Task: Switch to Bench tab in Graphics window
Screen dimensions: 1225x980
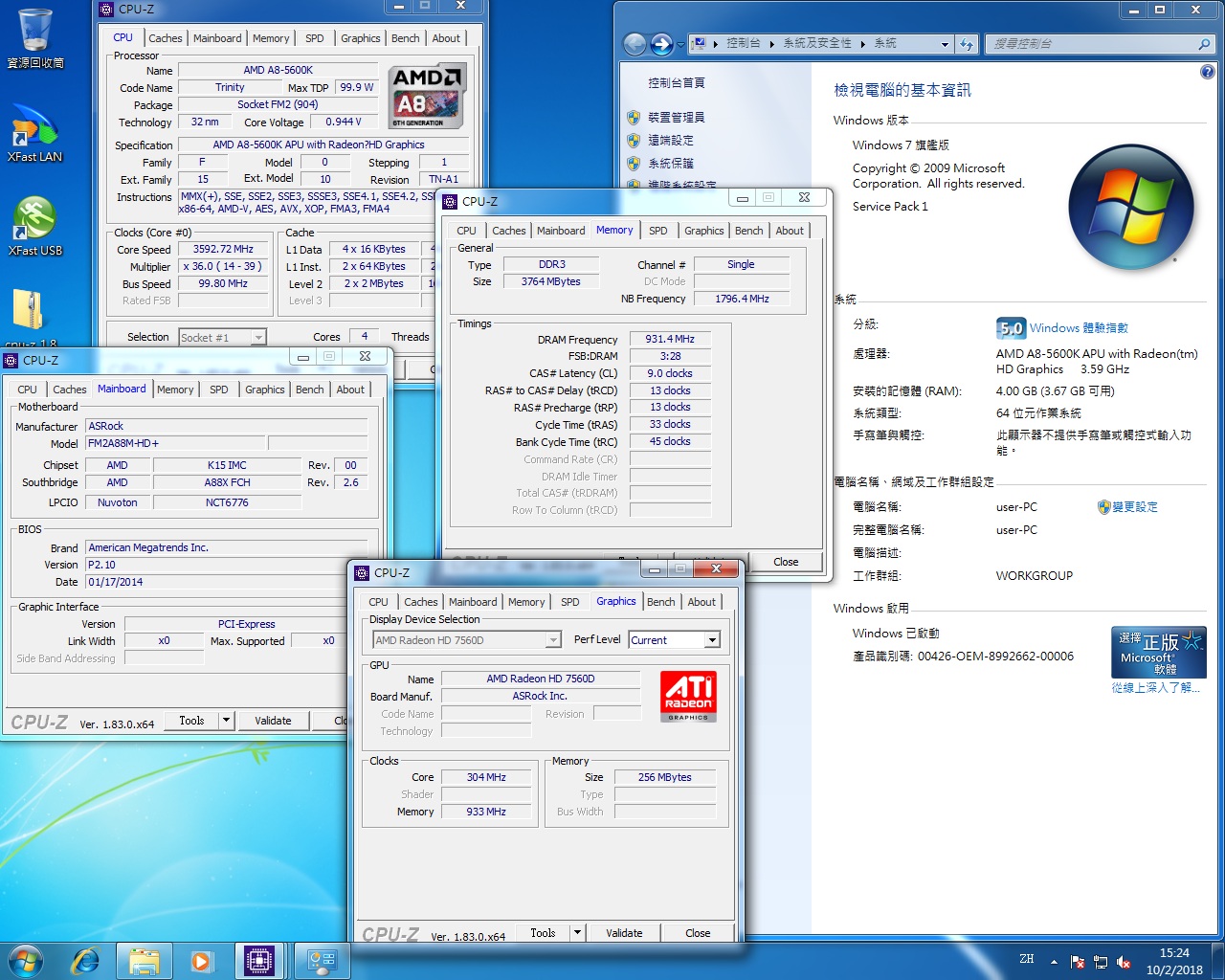Action: pyautogui.click(x=660, y=602)
